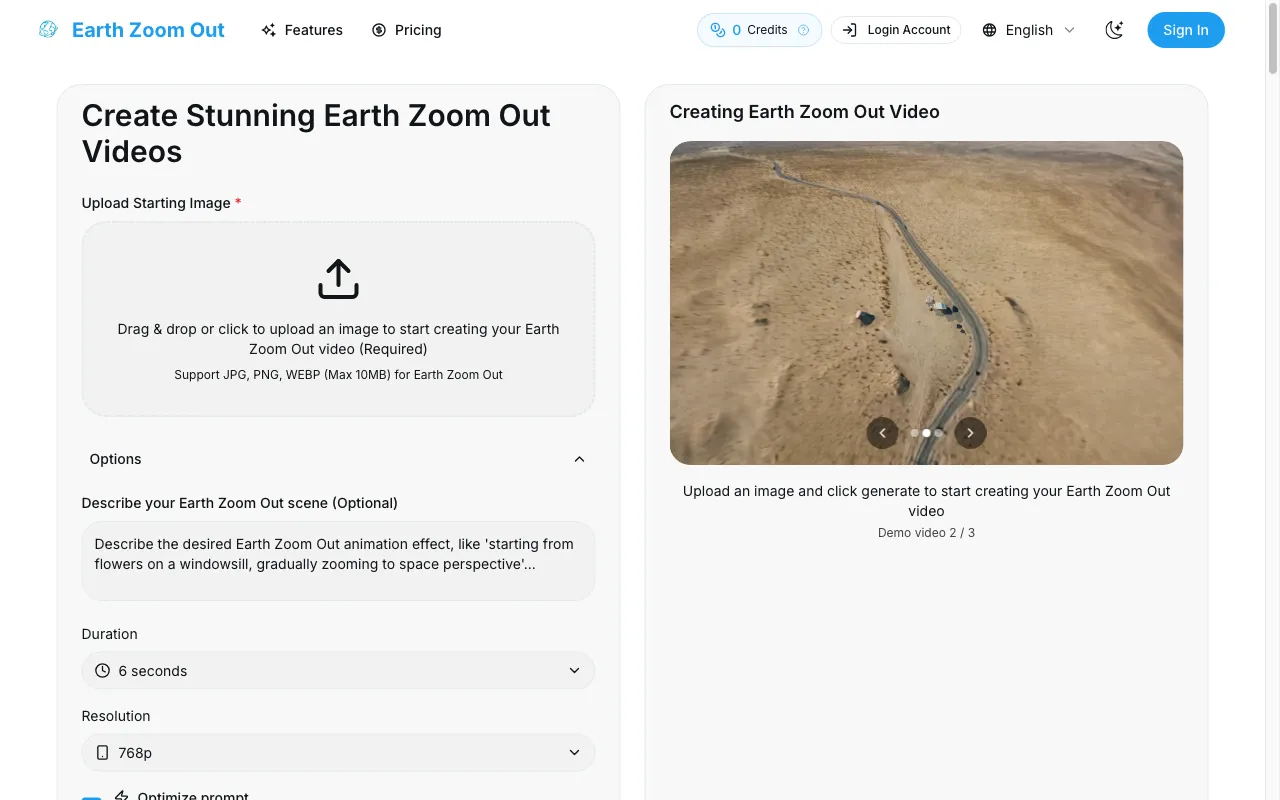The height and width of the screenshot is (800, 1280).
Task: Show the next demo video
Action: pos(970,433)
